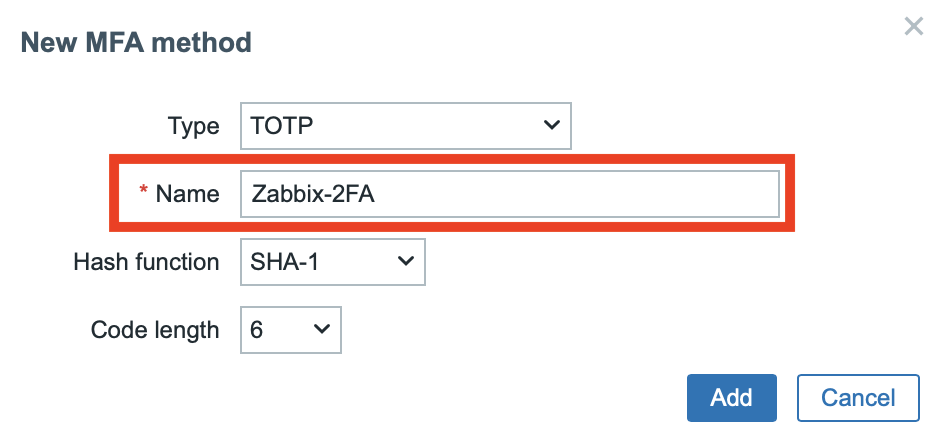Click the Name field label
Viewport: 940px width, 442px height.
coord(188,194)
